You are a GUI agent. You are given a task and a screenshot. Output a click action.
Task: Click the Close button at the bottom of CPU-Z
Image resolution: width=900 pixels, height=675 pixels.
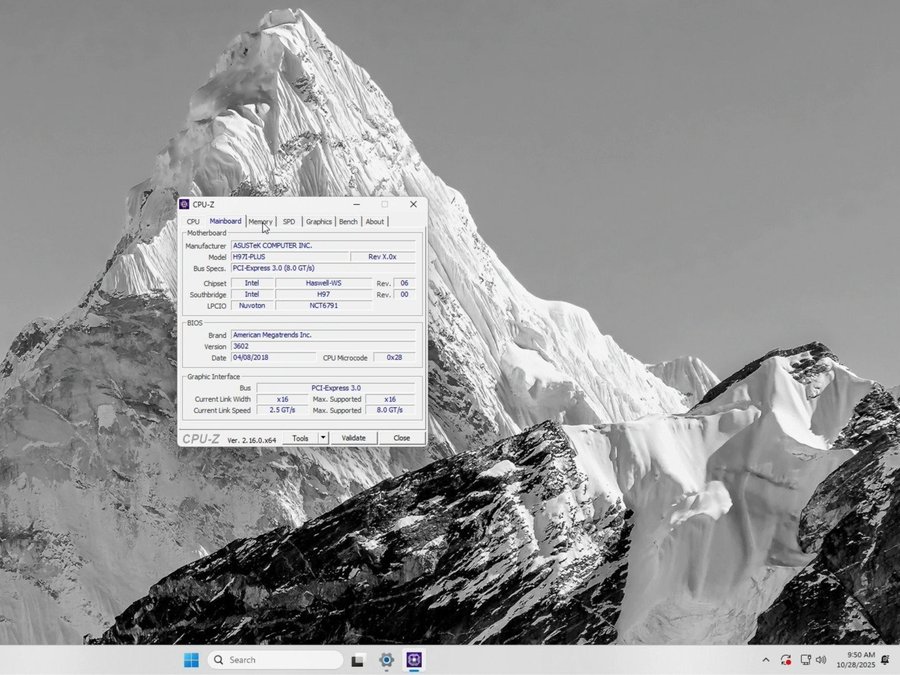coord(401,438)
